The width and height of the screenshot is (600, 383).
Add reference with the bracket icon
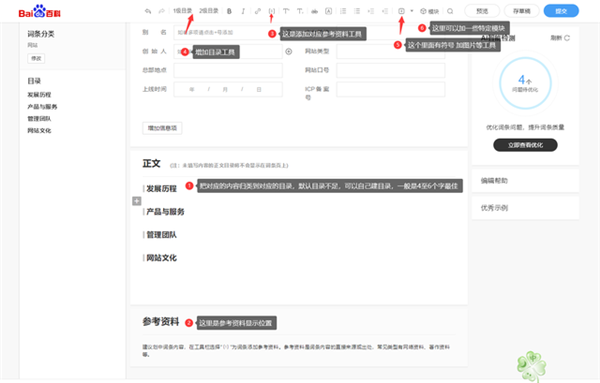[x=272, y=11]
